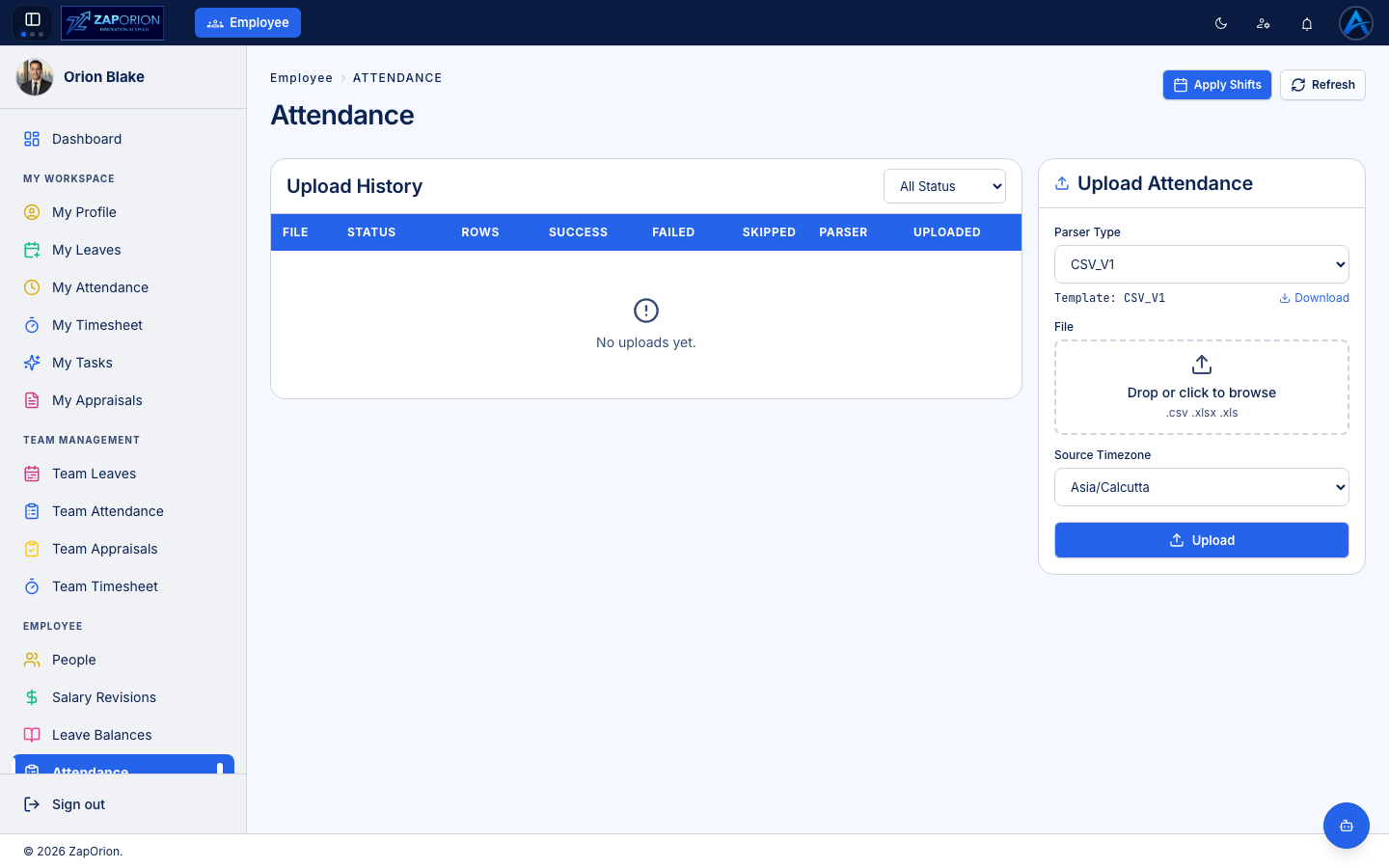This screenshot has height=868, width=1389.
Task: Click Drop or click to browse area
Action: pos(1202,387)
